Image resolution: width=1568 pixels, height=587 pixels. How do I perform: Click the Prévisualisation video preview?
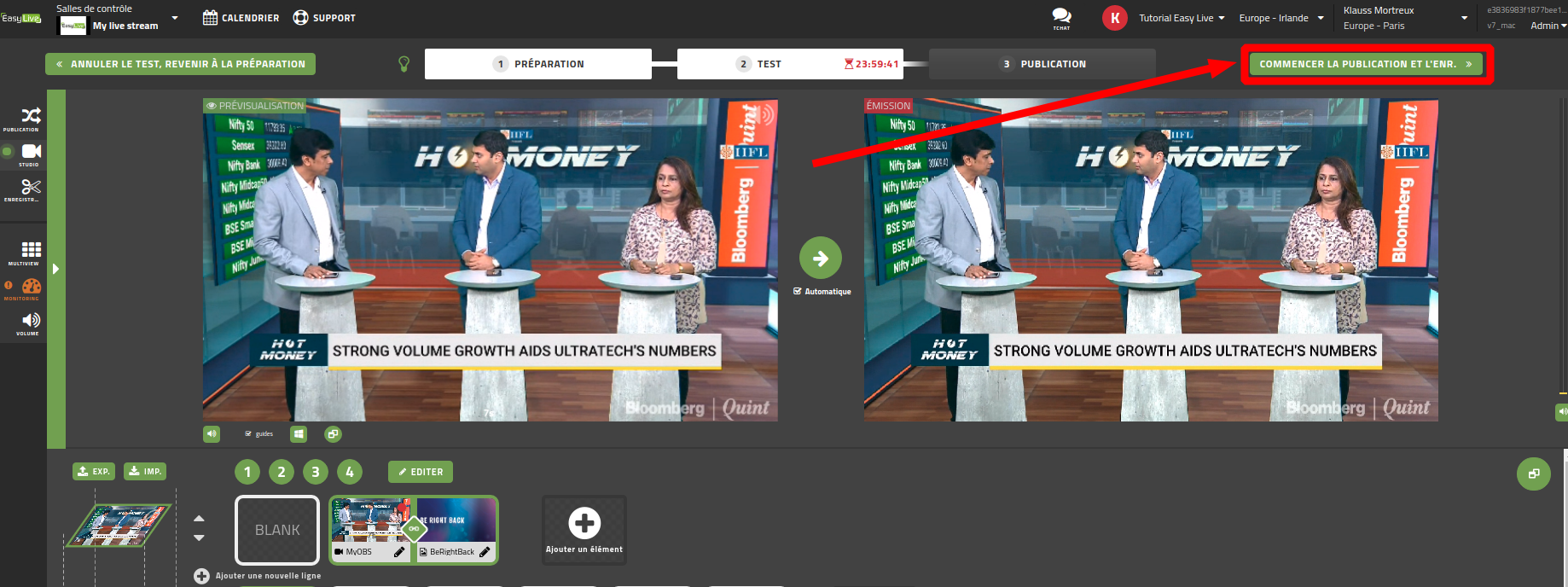click(x=491, y=260)
